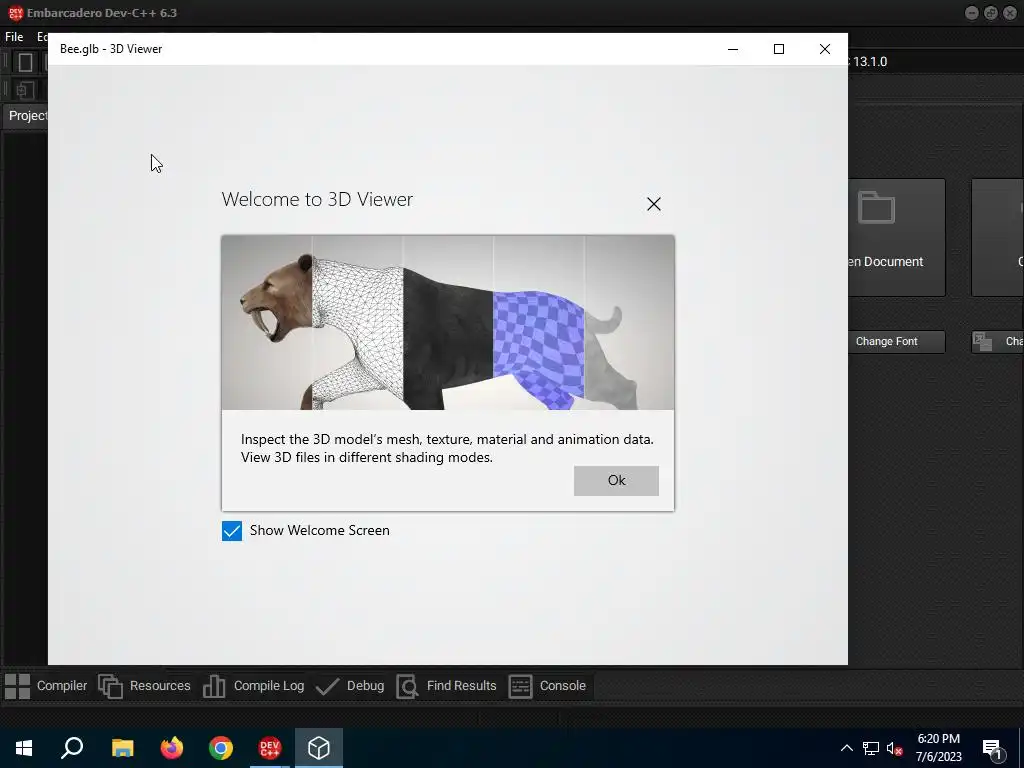
Task: Open notification center icon
Action: (993, 749)
